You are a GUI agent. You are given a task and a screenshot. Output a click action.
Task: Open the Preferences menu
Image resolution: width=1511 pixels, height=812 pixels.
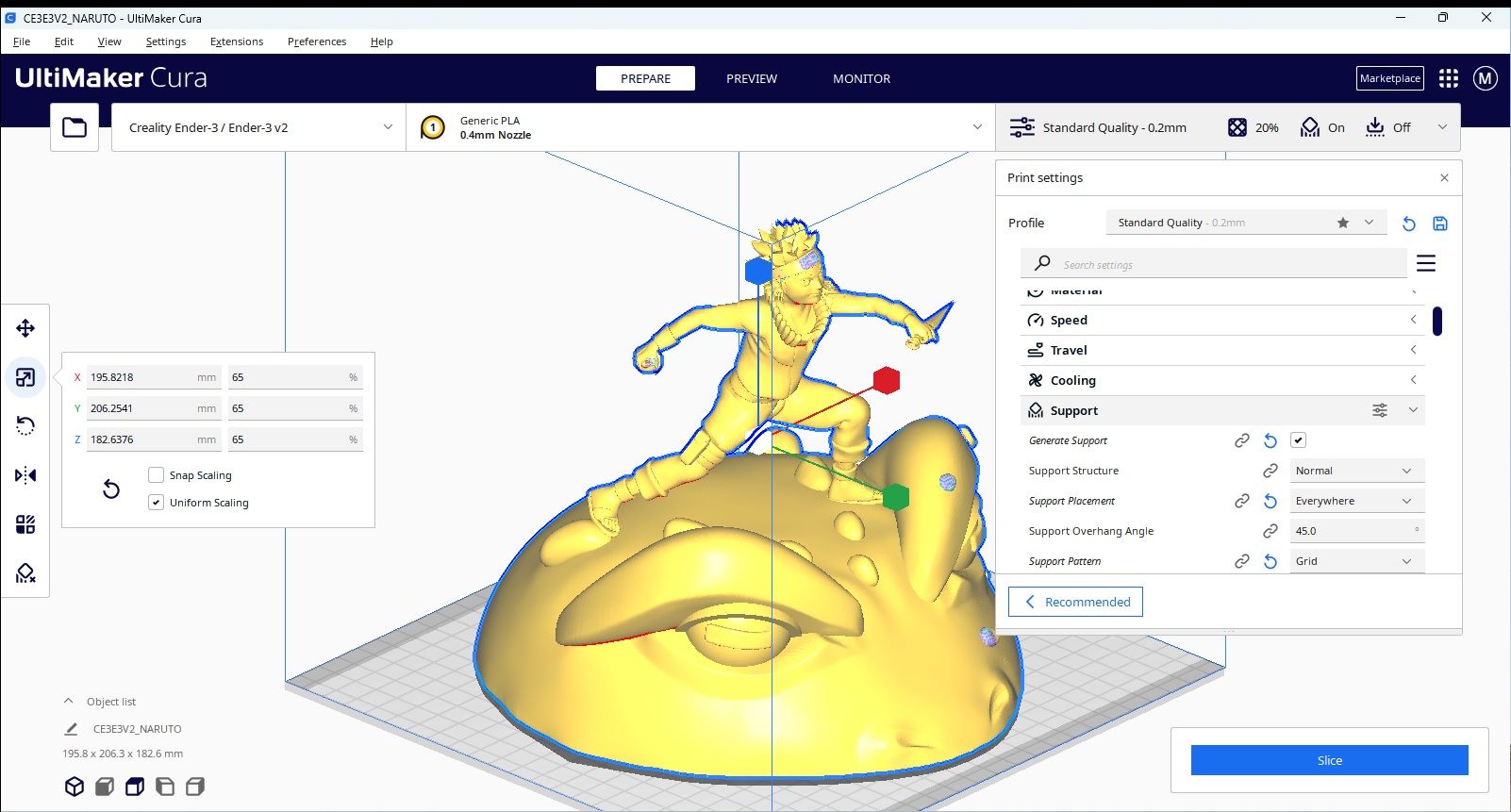pos(317,41)
